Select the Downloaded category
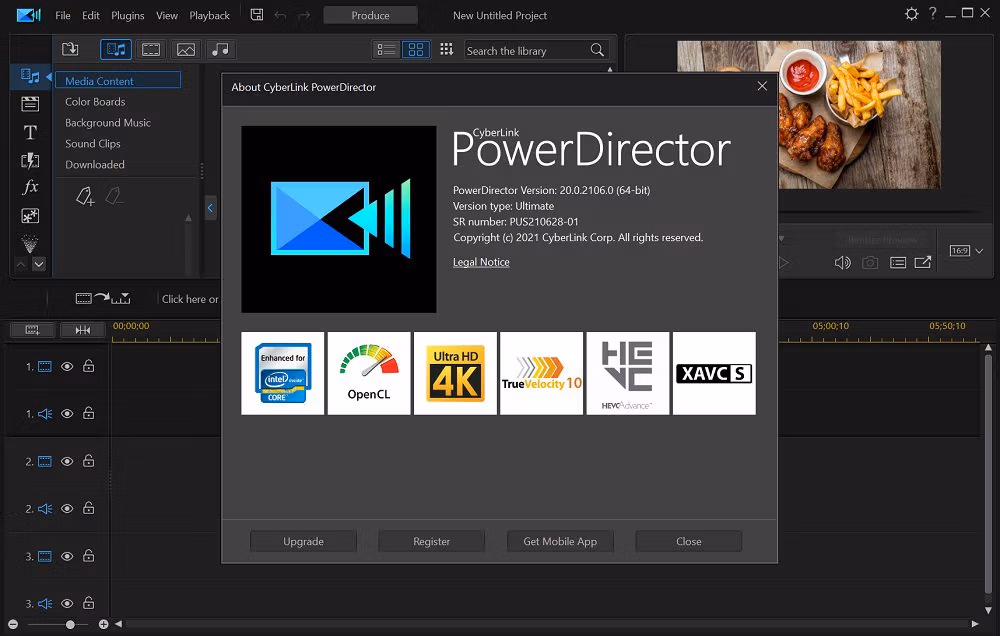Viewport: 1000px width, 636px height. point(94,165)
